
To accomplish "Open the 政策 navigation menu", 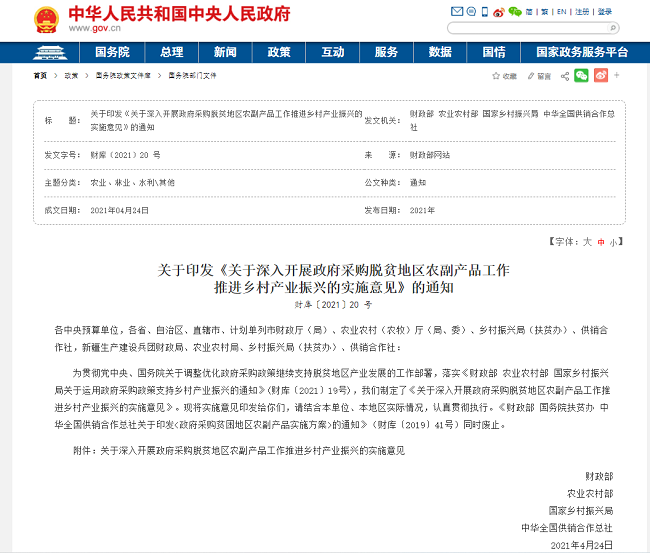I will [279, 52].
